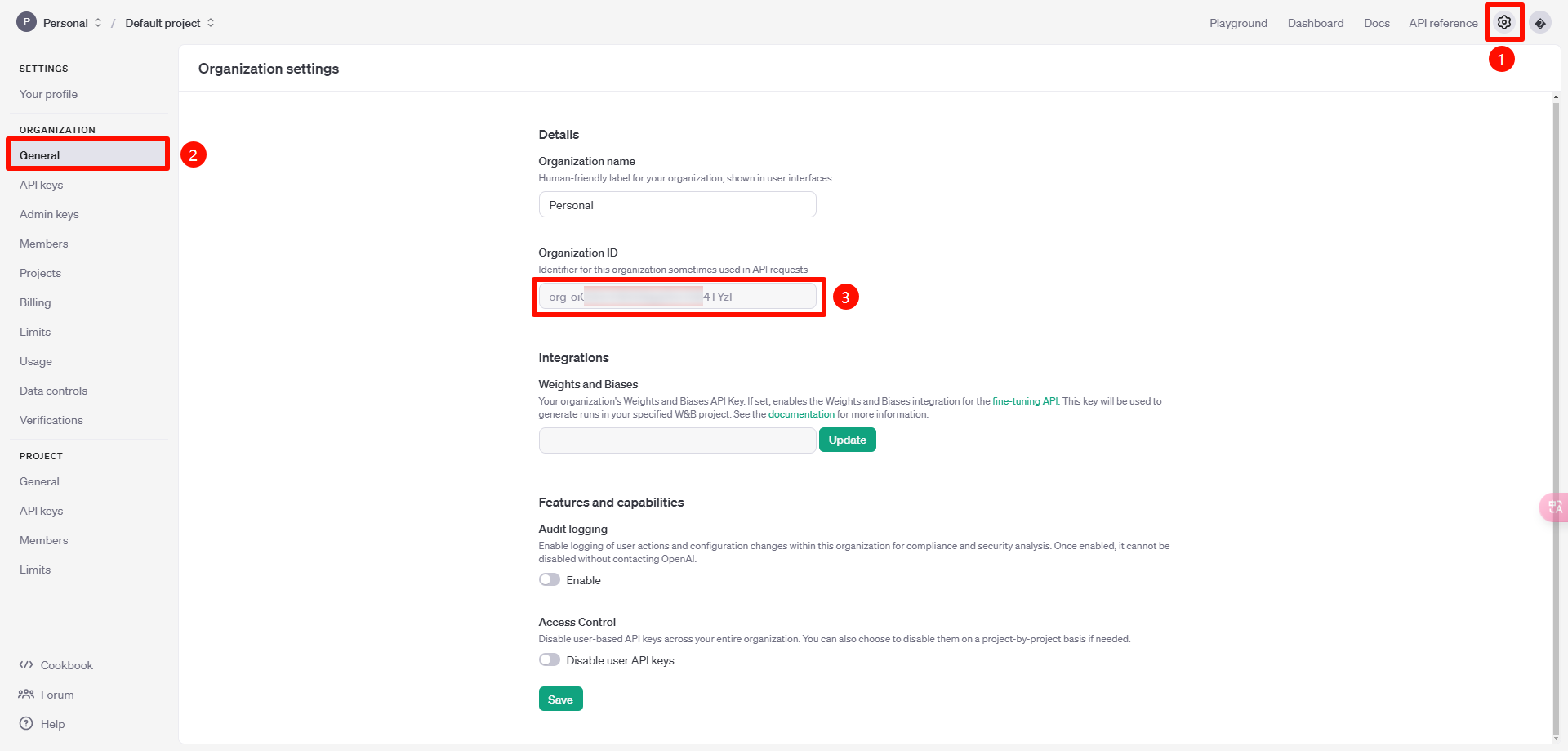
Task: Click the Help entry at sidebar bottom
Action: [51, 723]
